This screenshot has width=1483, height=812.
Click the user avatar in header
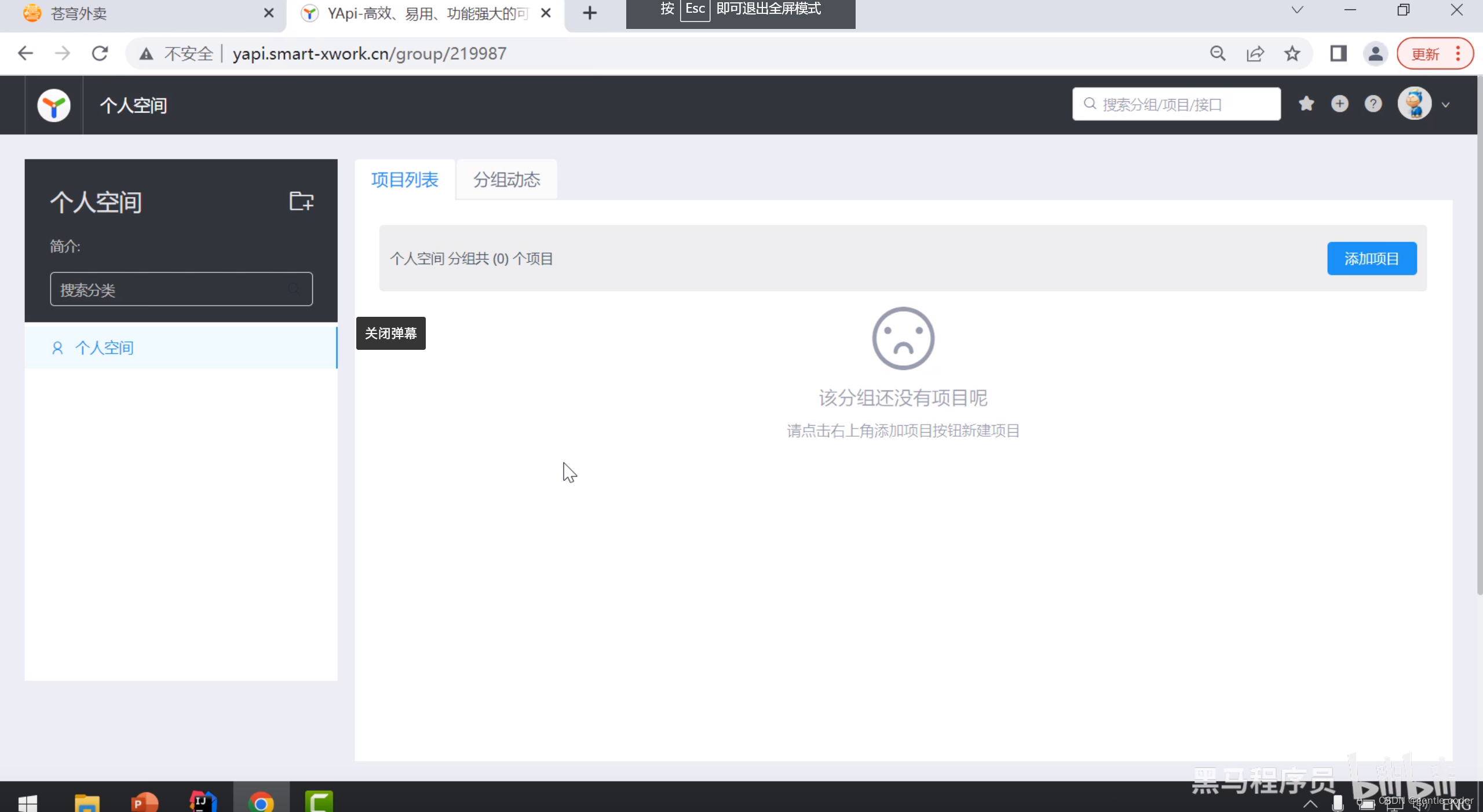pos(1414,104)
